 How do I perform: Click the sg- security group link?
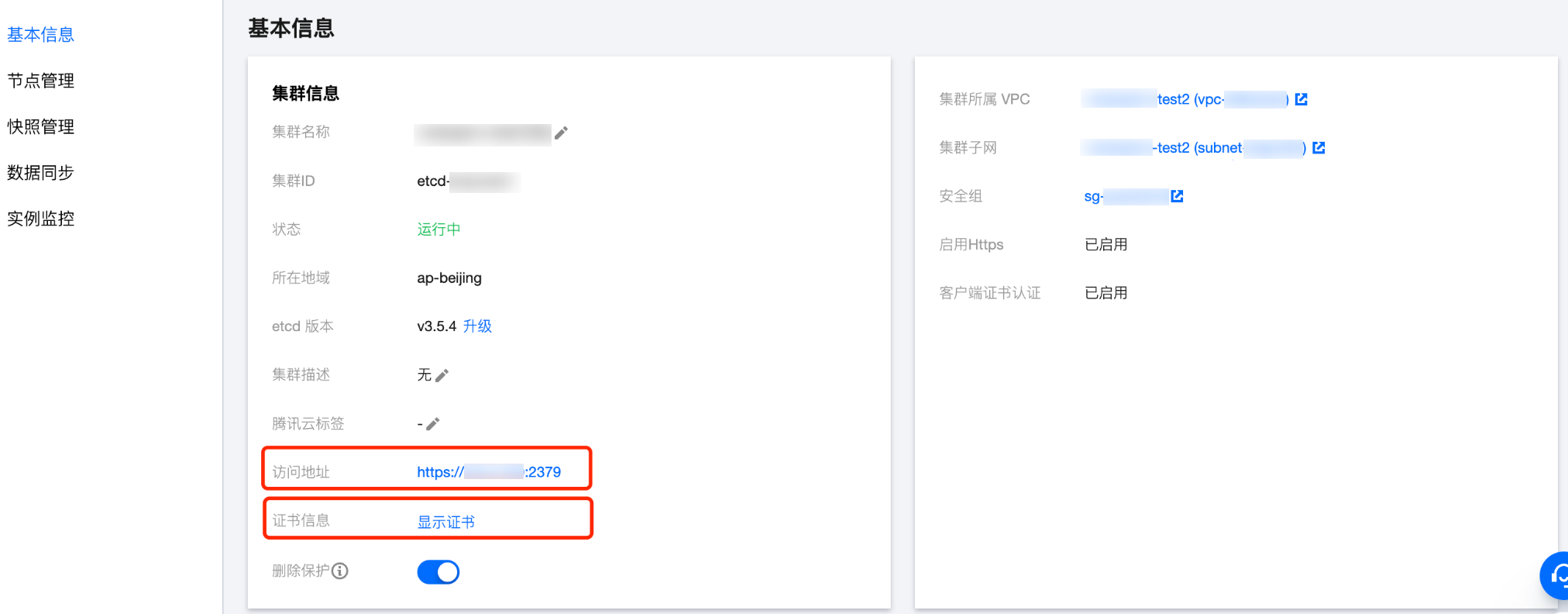[1125, 197]
